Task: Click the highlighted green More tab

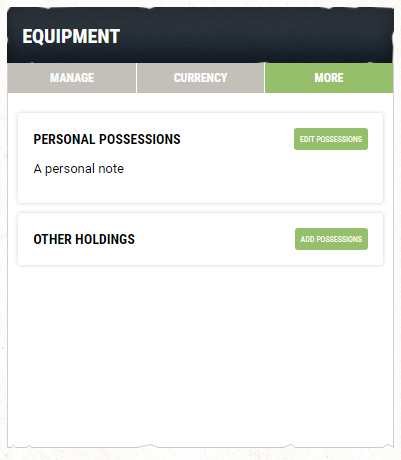Action: pos(329,78)
